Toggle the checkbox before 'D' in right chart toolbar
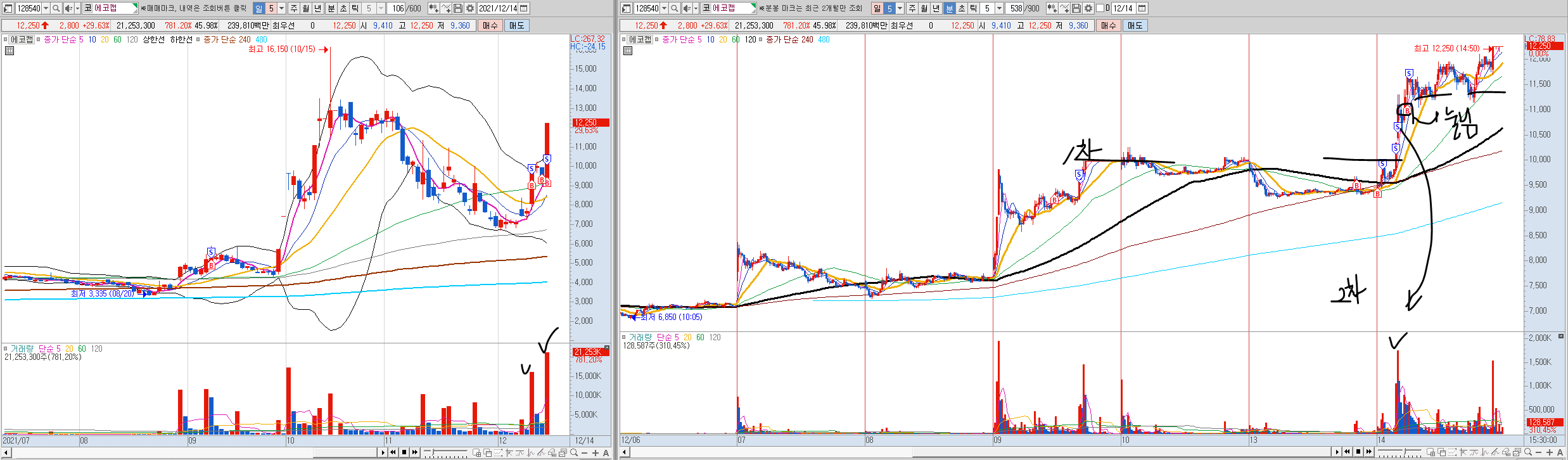The image size is (1568, 460). [1100, 8]
